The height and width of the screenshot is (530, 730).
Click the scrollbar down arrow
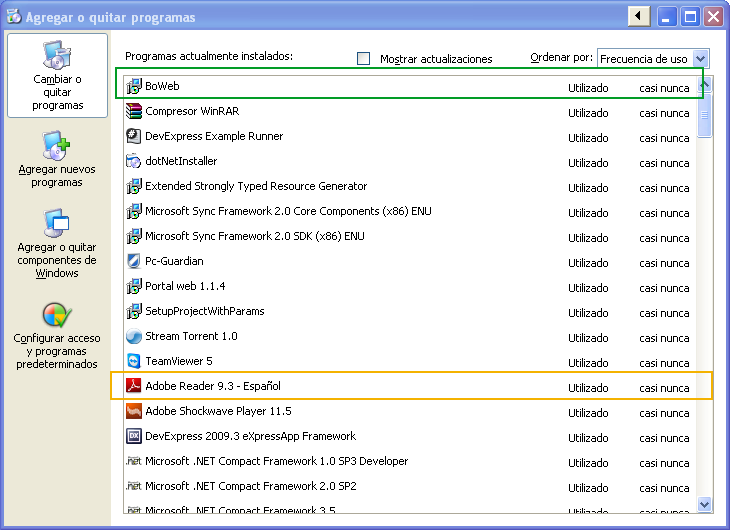click(x=704, y=505)
